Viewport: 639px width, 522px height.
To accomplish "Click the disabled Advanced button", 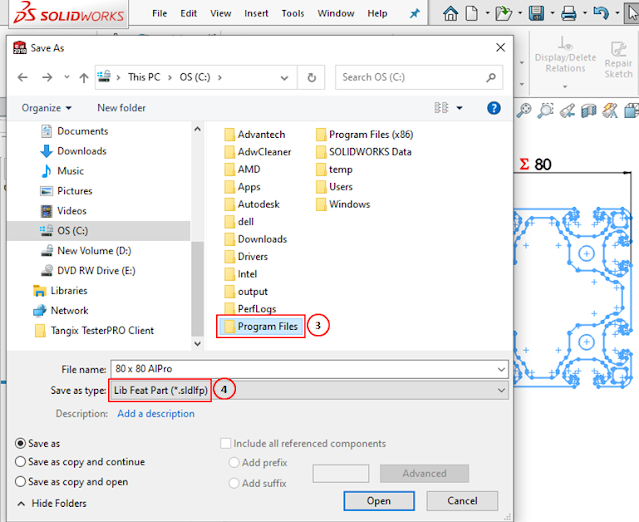I will click(424, 474).
